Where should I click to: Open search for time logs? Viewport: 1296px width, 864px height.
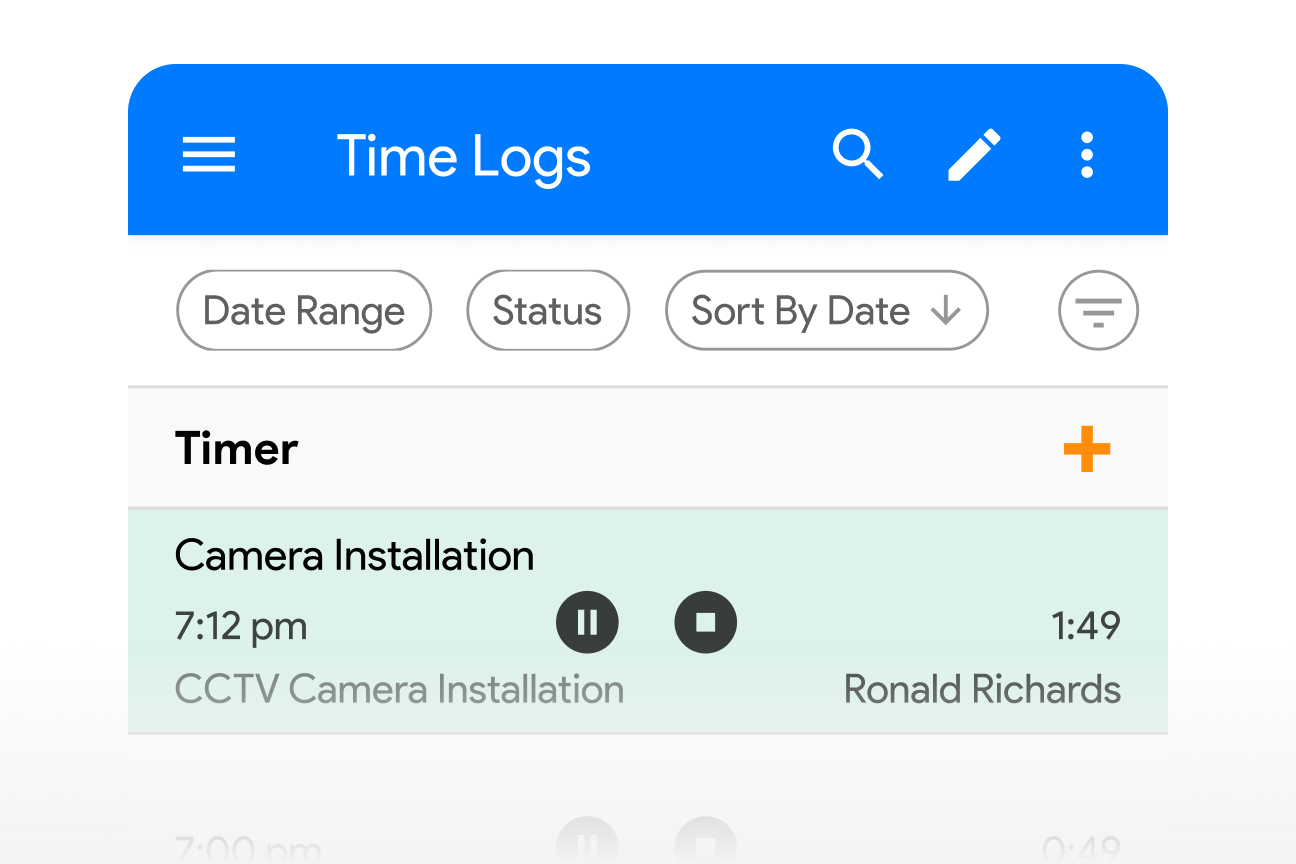point(858,155)
